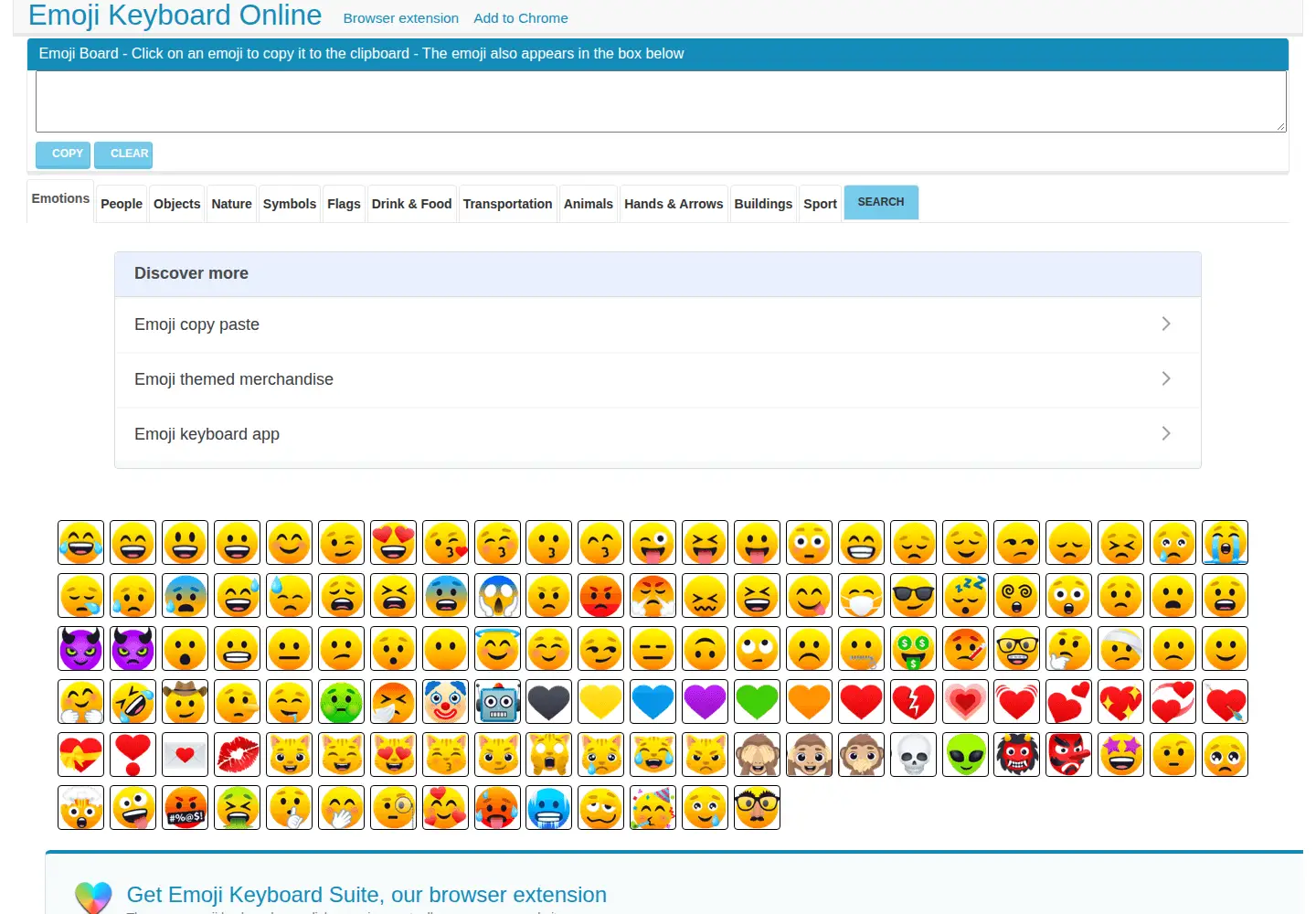The image size is (1316, 914).
Task: Select the orange heart emoji
Action: pos(809,702)
